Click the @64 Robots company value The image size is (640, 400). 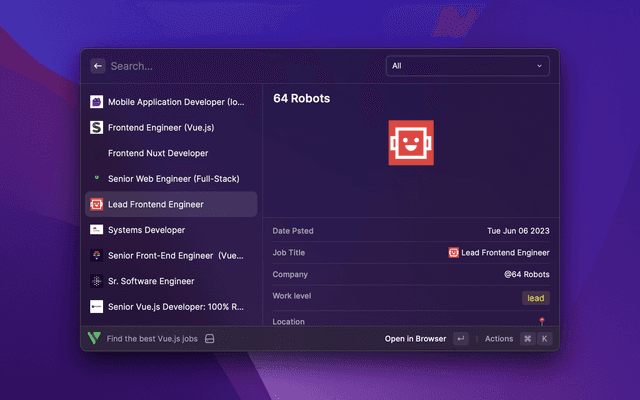tap(526, 274)
